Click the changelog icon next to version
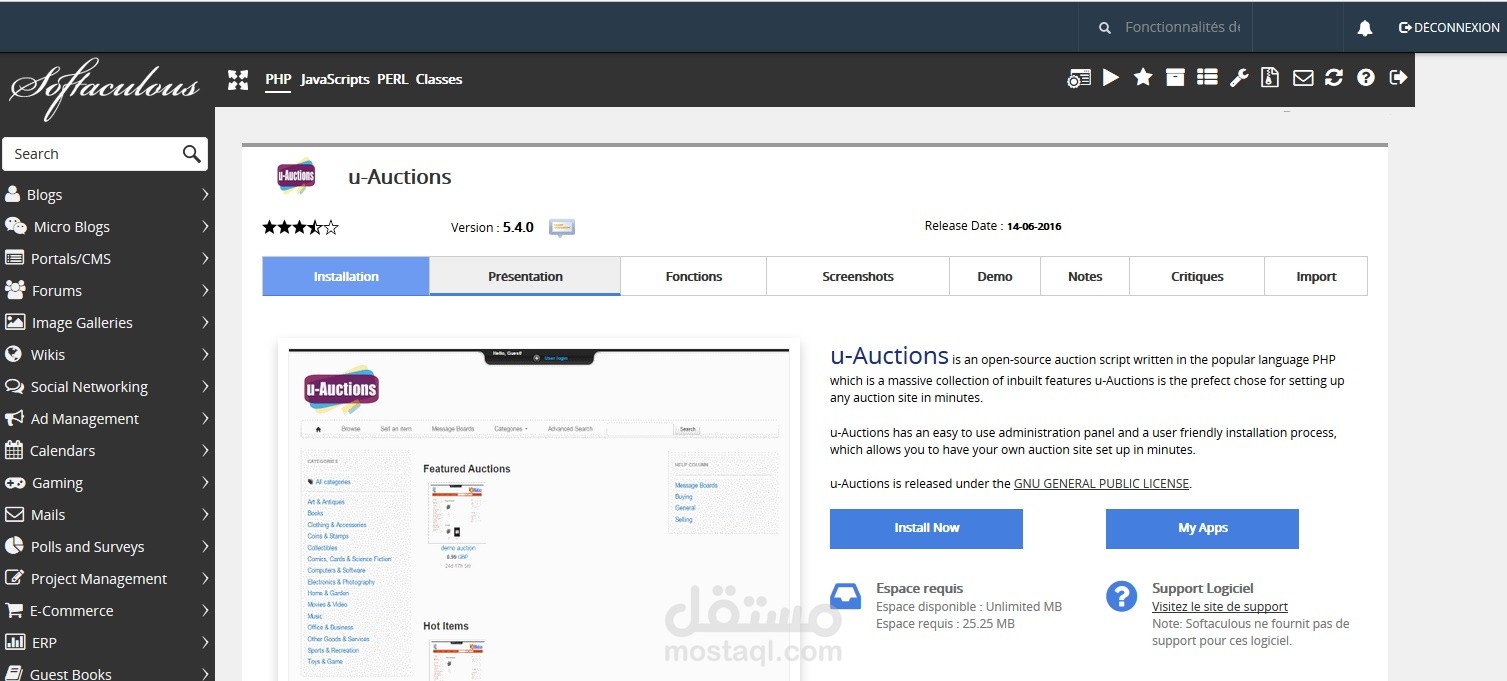The height and width of the screenshot is (681, 1507). click(x=562, y=228)
